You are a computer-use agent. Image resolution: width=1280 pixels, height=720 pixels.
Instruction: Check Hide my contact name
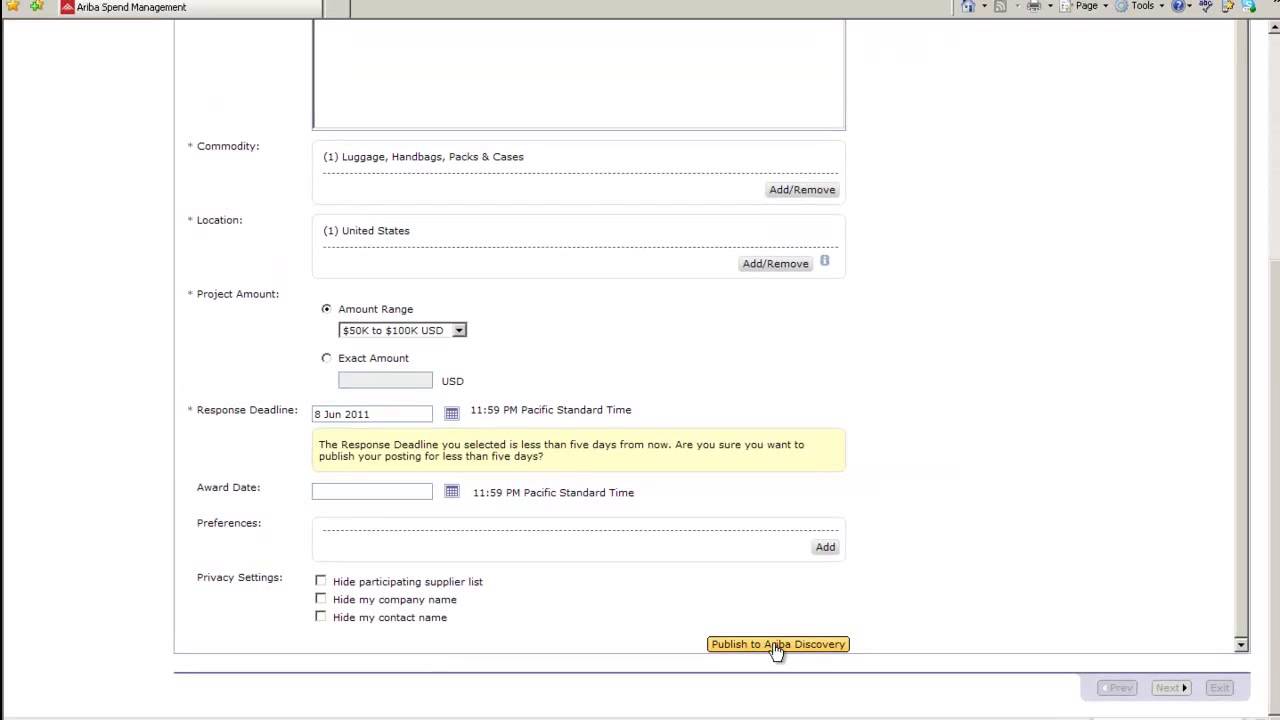click(320, 616)
